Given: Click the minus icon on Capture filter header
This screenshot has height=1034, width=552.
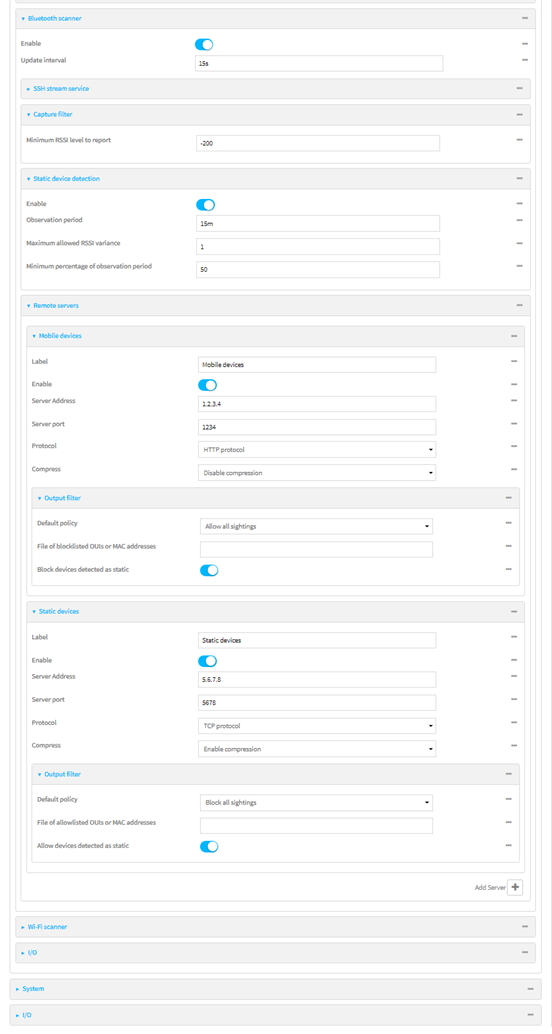Looking at the screenshot, I should 520,114.
